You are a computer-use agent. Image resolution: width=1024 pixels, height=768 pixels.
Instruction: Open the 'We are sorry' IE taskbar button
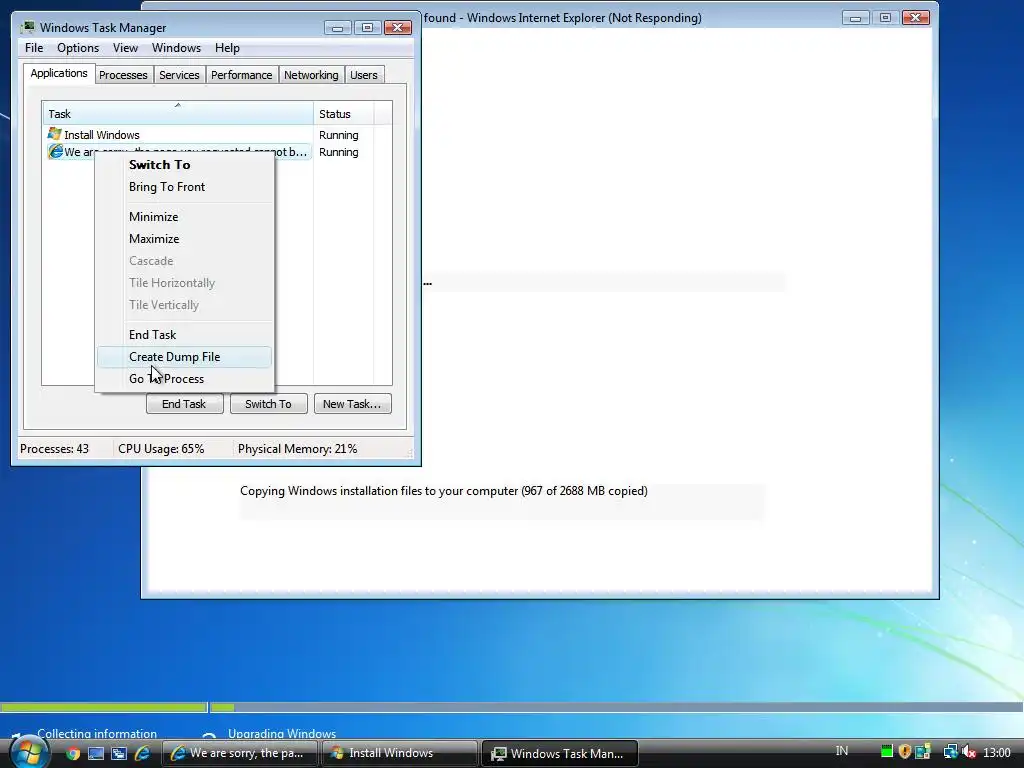pyautogui.click(x=240, y=753)
